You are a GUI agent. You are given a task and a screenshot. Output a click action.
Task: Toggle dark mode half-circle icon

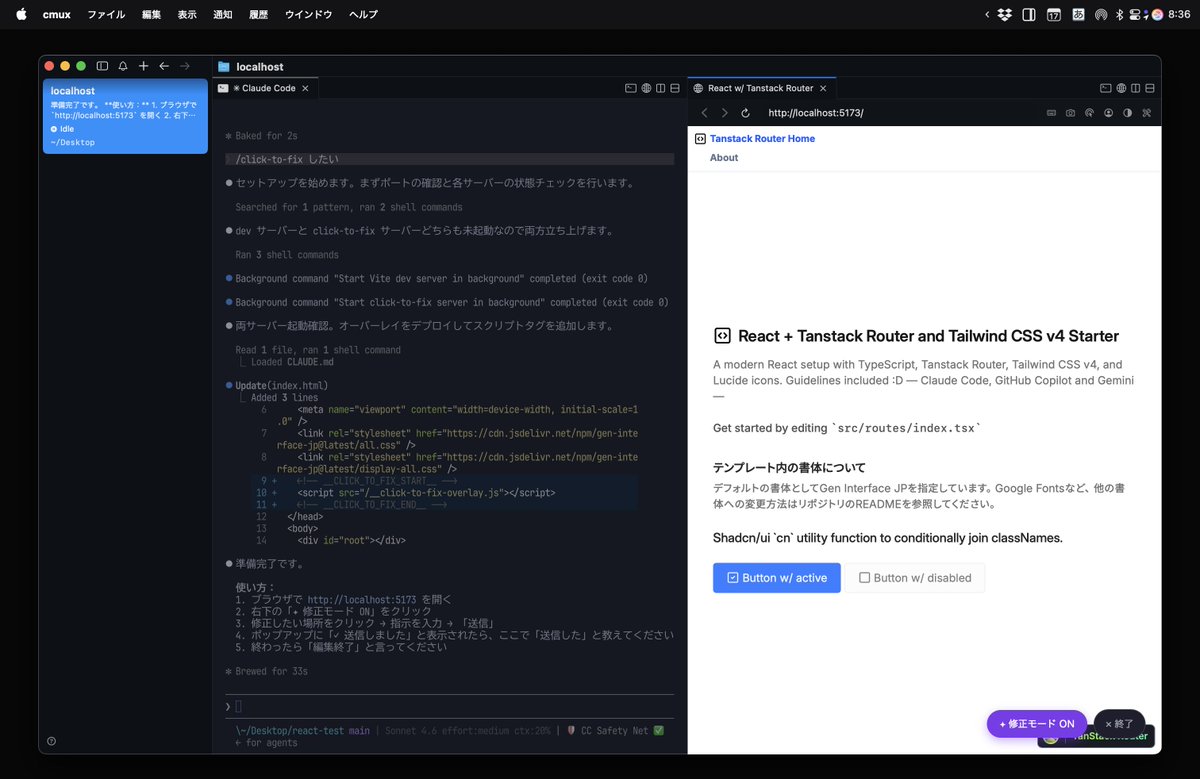point(1127,113)
